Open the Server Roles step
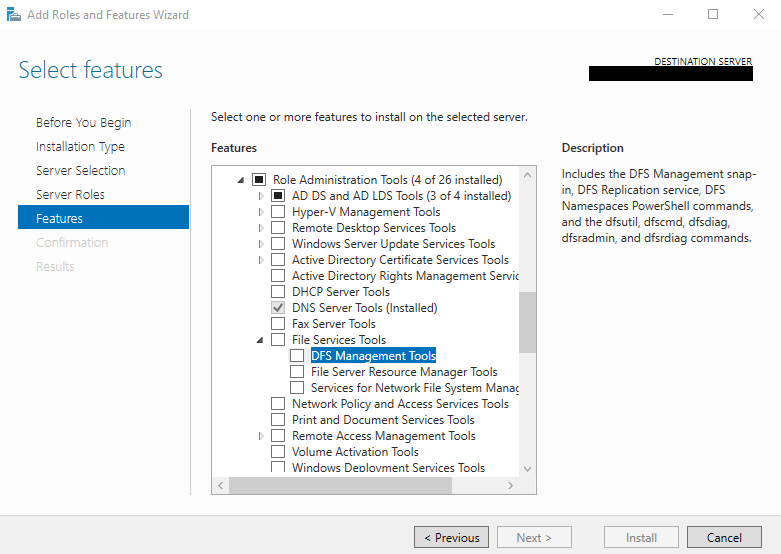Viewport: 781px width, 554px height. 70,195
